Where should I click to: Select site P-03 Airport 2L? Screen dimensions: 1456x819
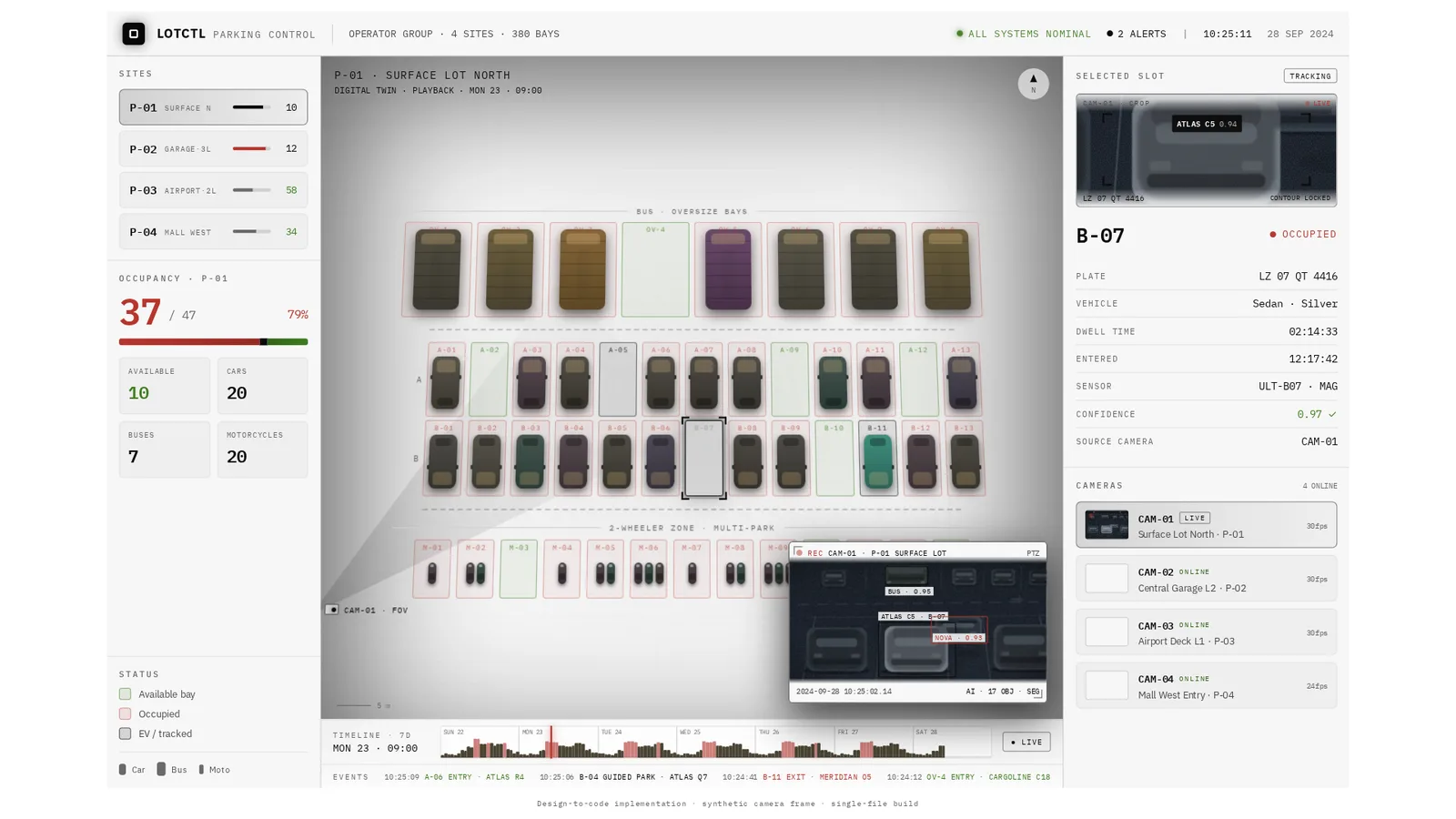213,190
